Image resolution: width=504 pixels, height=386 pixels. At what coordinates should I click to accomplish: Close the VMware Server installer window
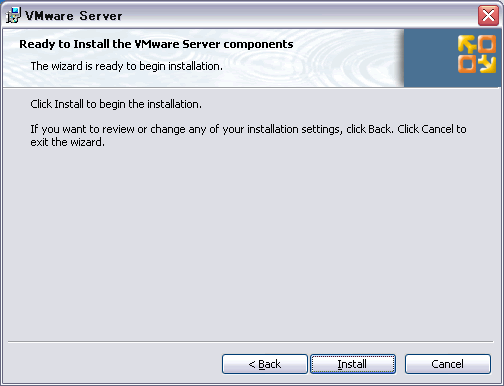pos(488,15)
